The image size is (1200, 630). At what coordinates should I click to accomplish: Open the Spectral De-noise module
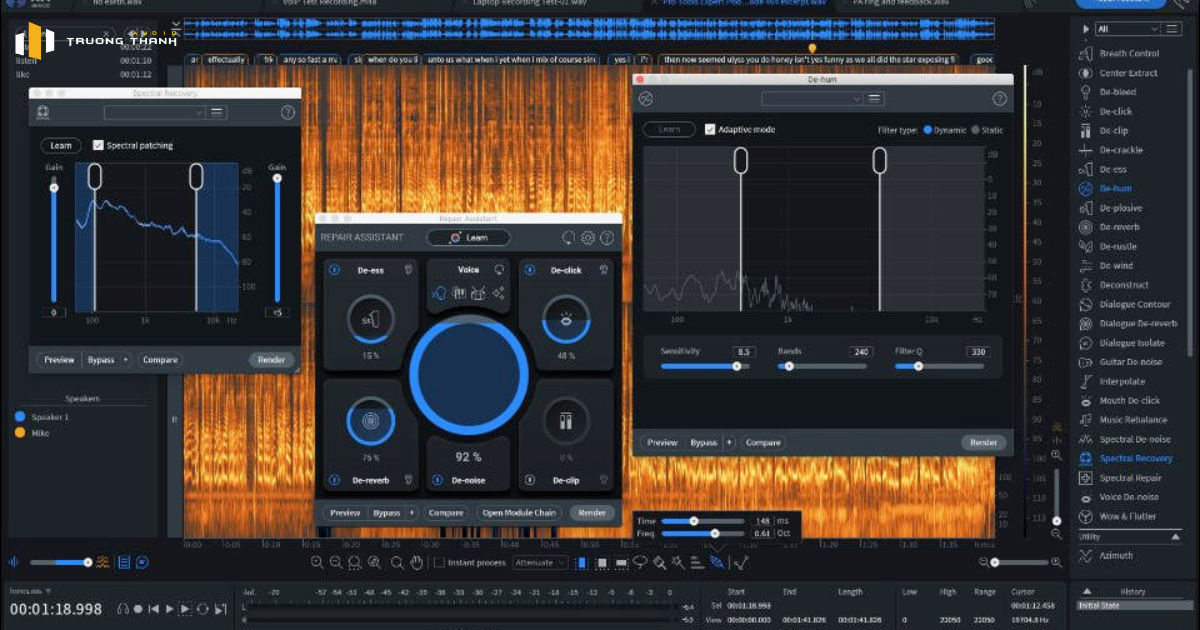point(1135,439)
